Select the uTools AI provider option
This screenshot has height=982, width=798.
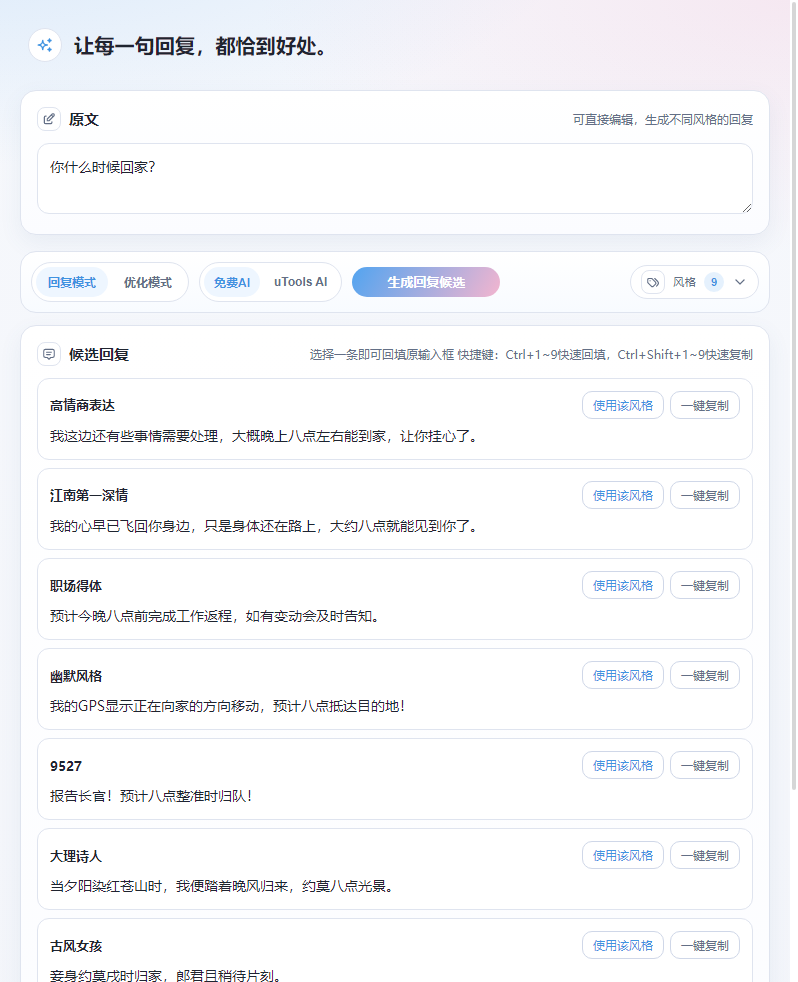[300, 282]
